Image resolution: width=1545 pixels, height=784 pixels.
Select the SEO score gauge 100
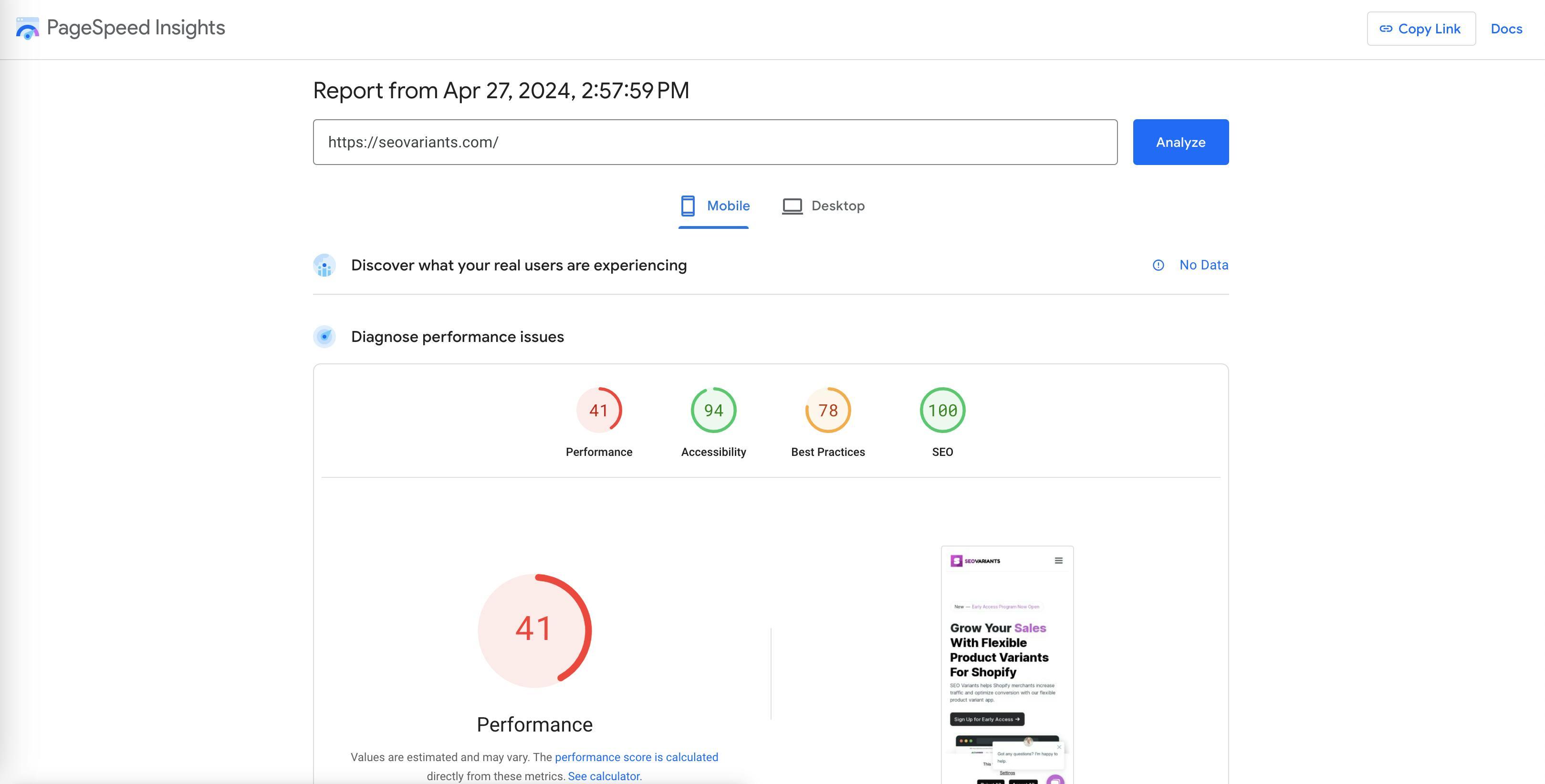click(942, 410)
